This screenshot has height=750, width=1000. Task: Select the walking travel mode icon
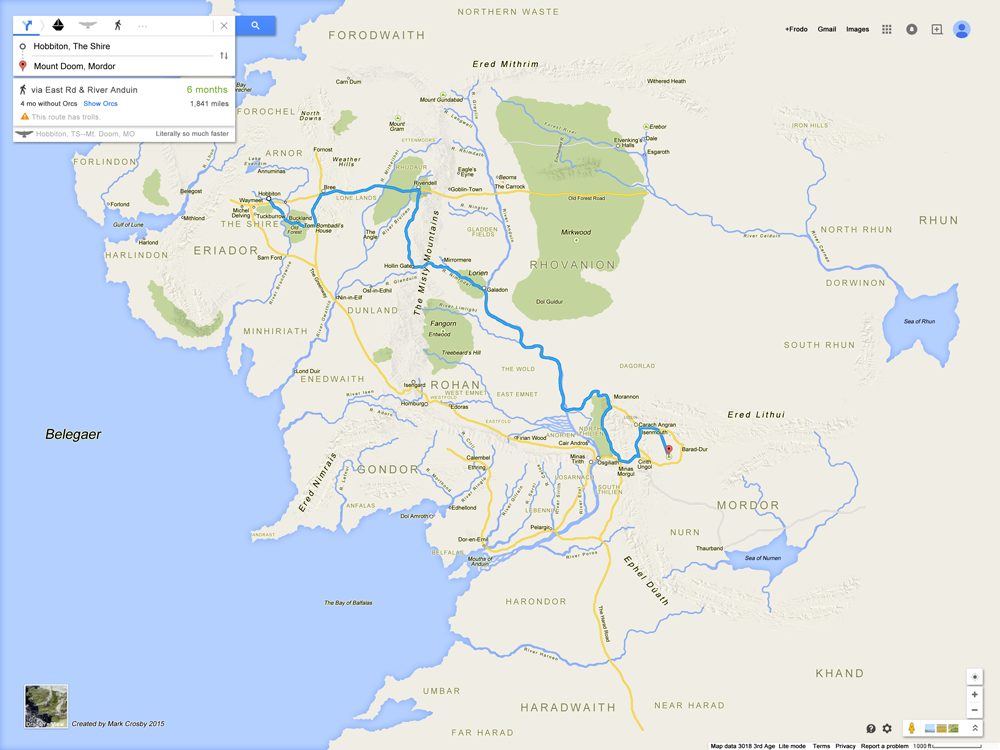117,25
